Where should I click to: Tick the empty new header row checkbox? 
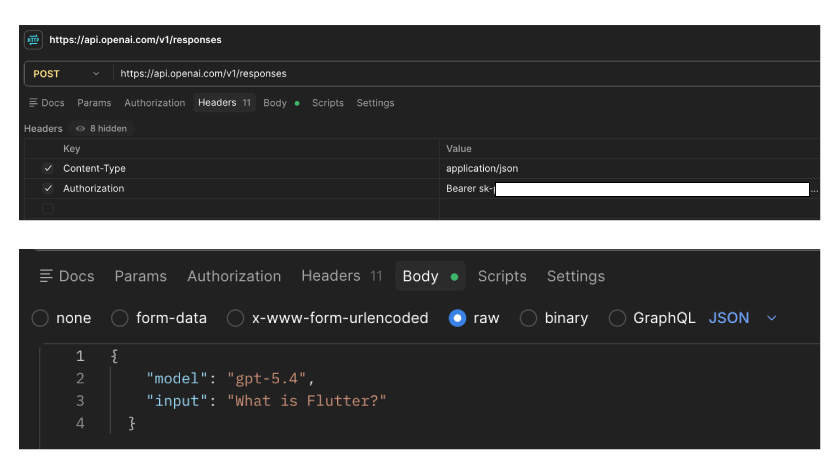(x=48, y=209)
